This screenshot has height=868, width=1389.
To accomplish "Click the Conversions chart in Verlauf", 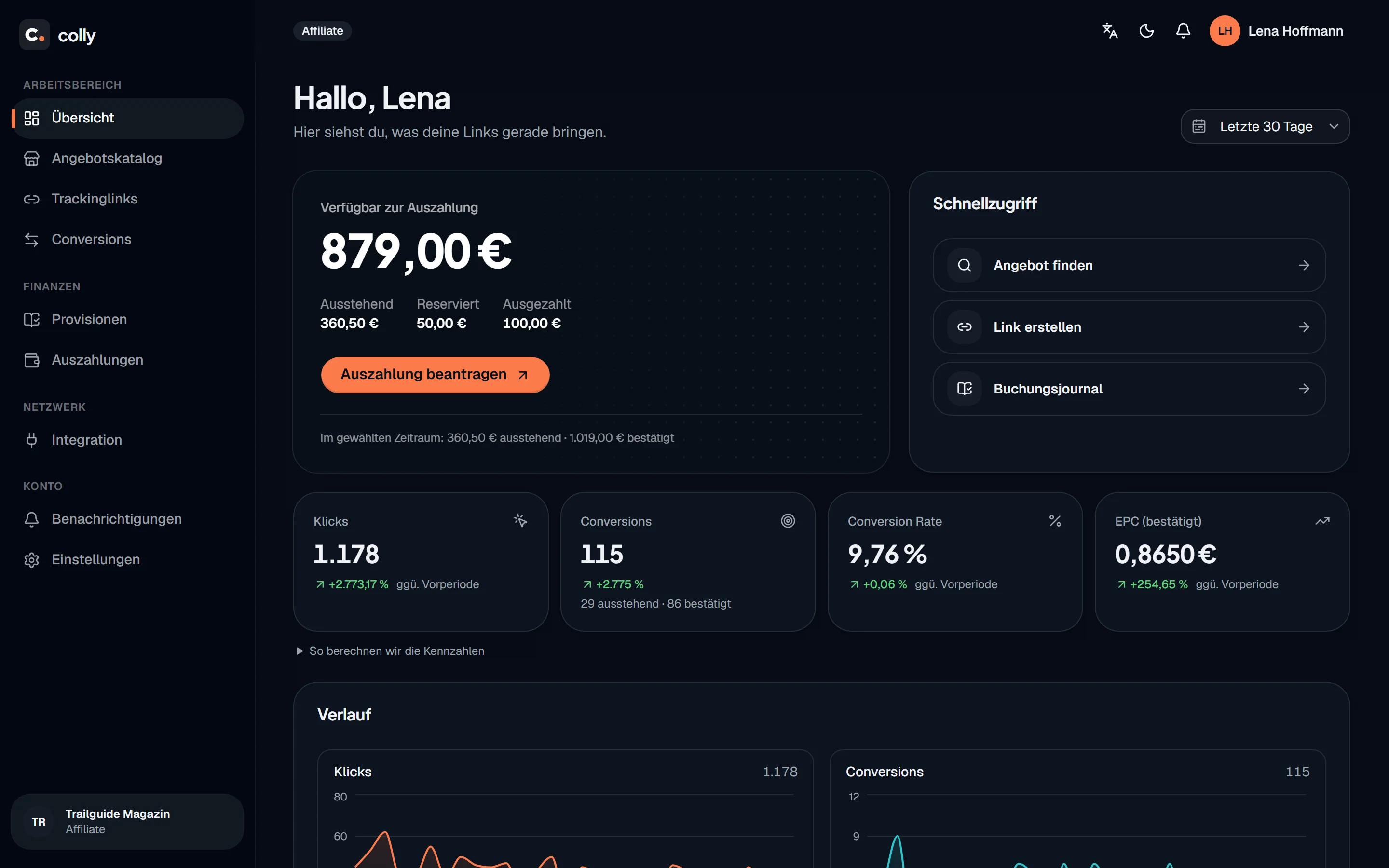I will pos(1077,810).
